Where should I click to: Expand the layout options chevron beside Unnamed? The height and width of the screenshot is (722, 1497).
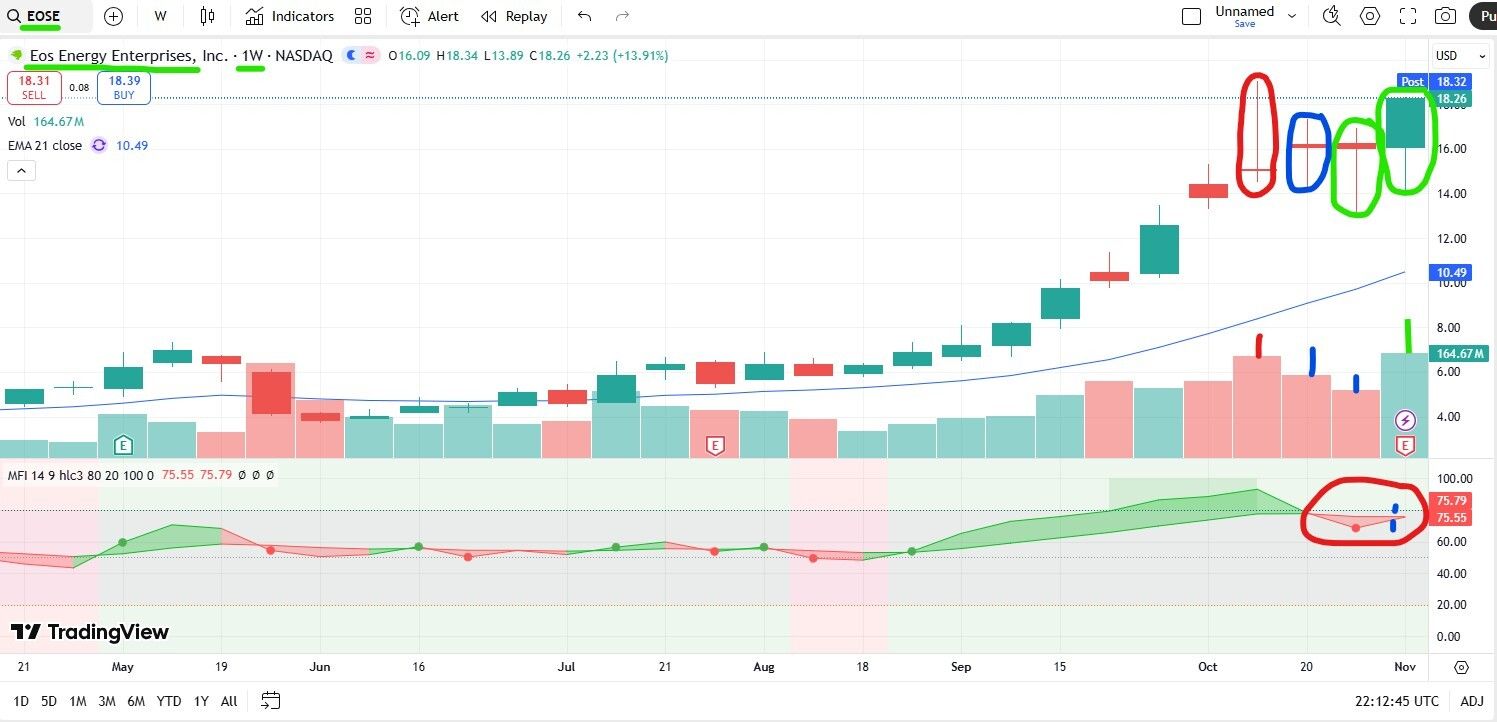[x=1292, y=16]
